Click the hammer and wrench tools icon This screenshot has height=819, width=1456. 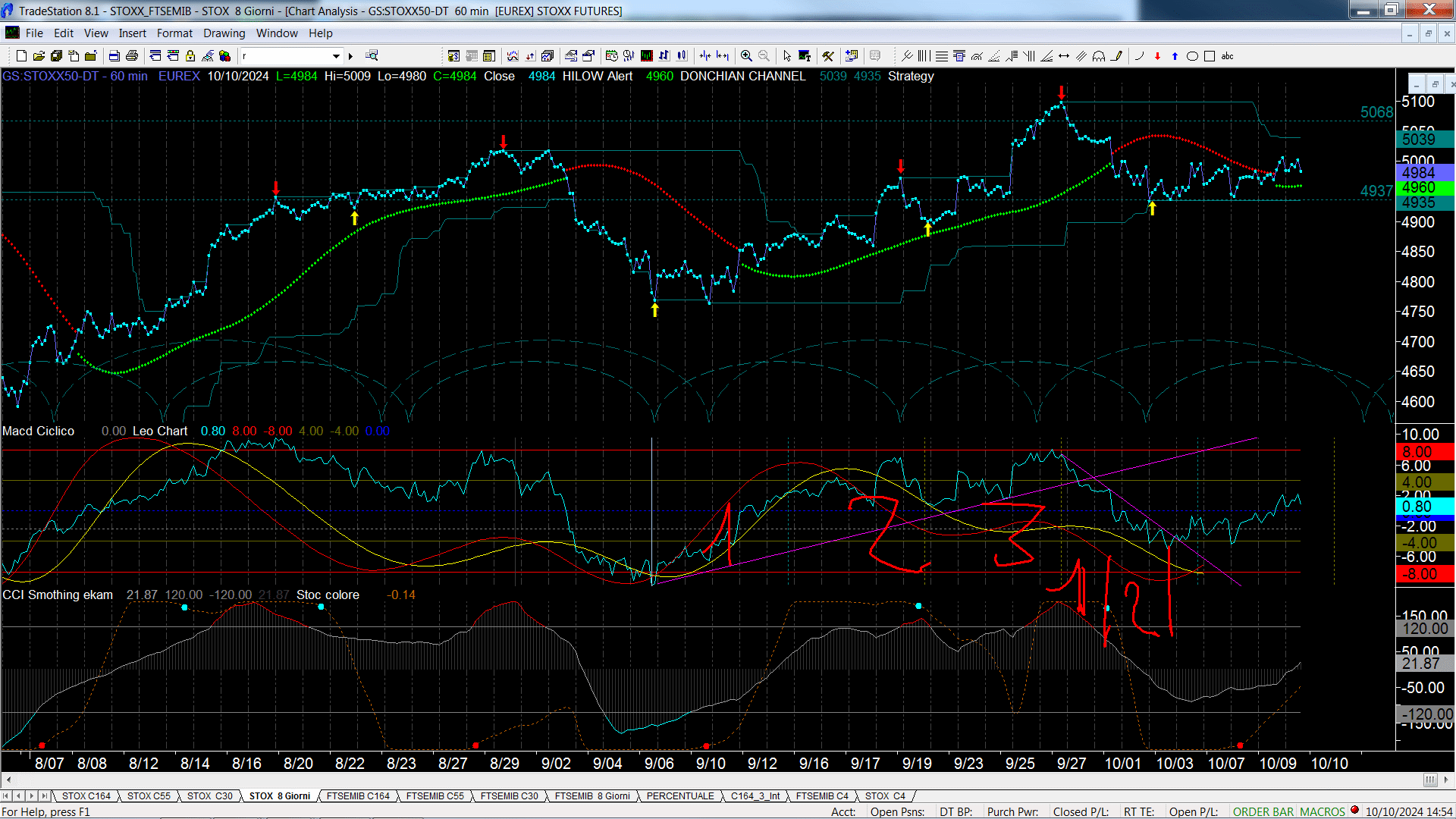click(x=828, y=55)
